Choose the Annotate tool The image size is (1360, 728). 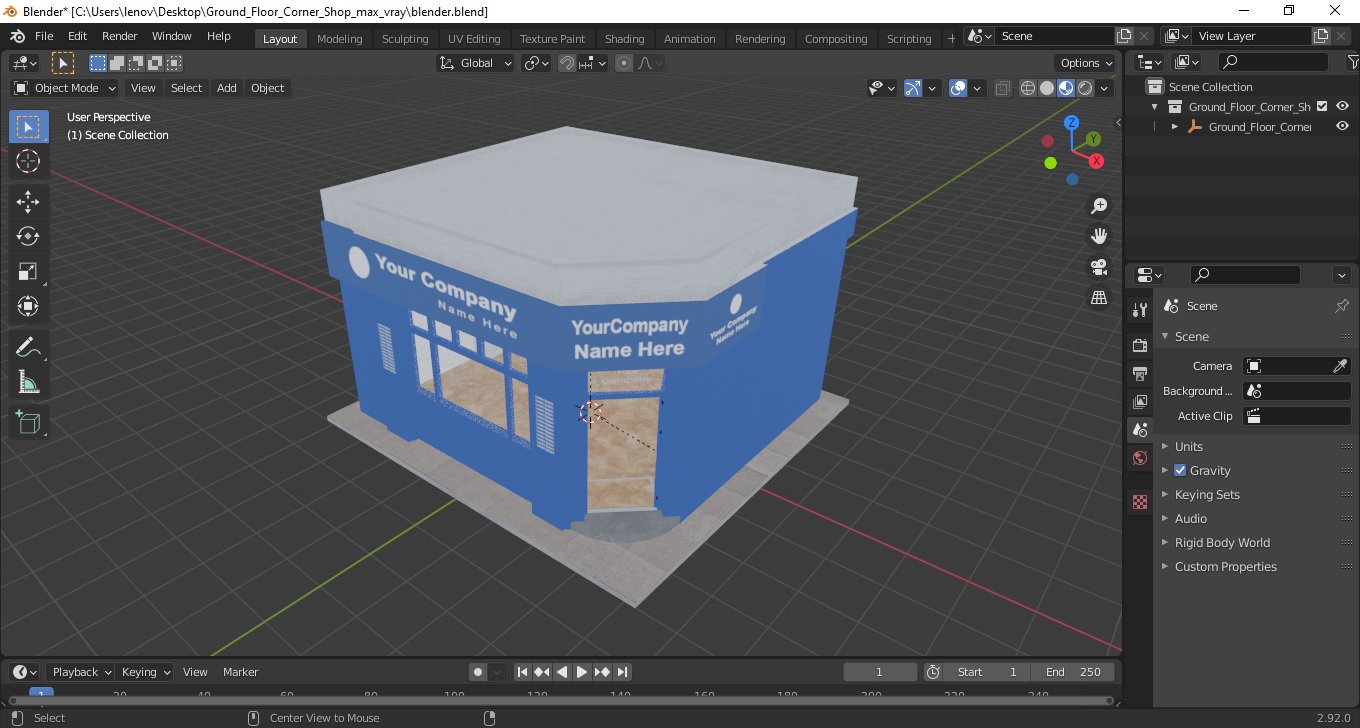(x=28, y=348)
